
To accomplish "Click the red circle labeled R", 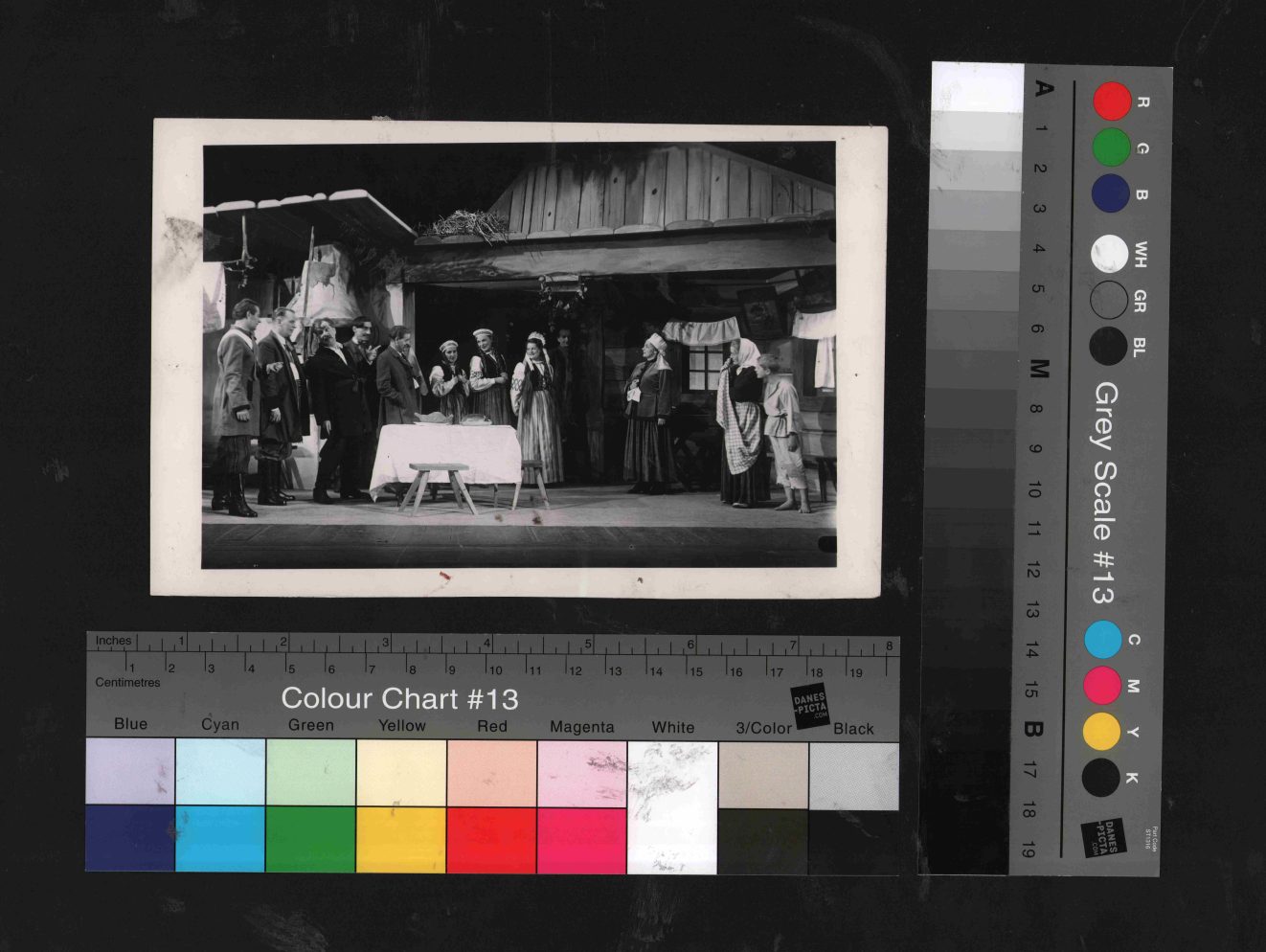I will coord(1112,101).
